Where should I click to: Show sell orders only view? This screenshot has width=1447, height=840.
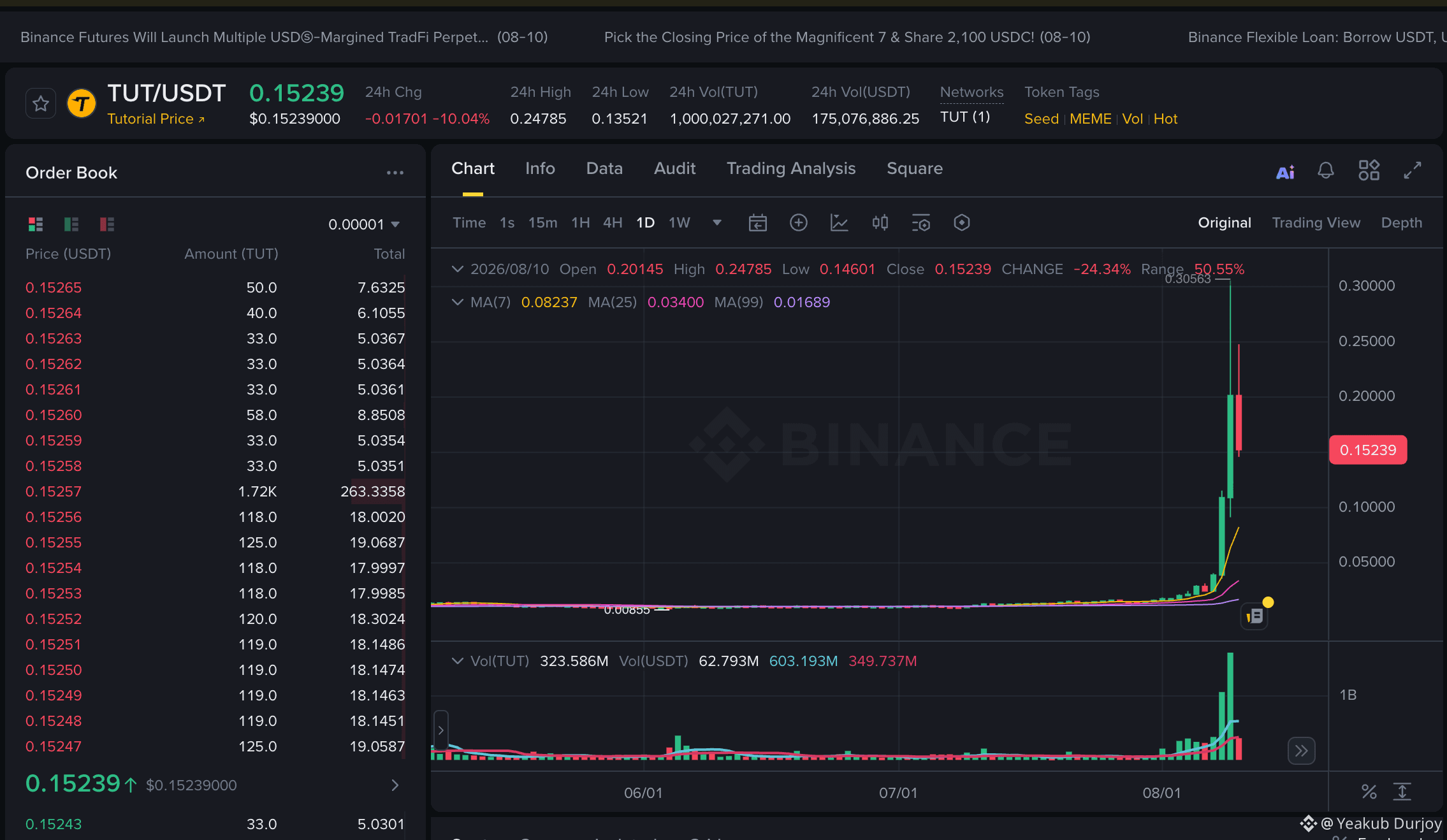[107, 224]
